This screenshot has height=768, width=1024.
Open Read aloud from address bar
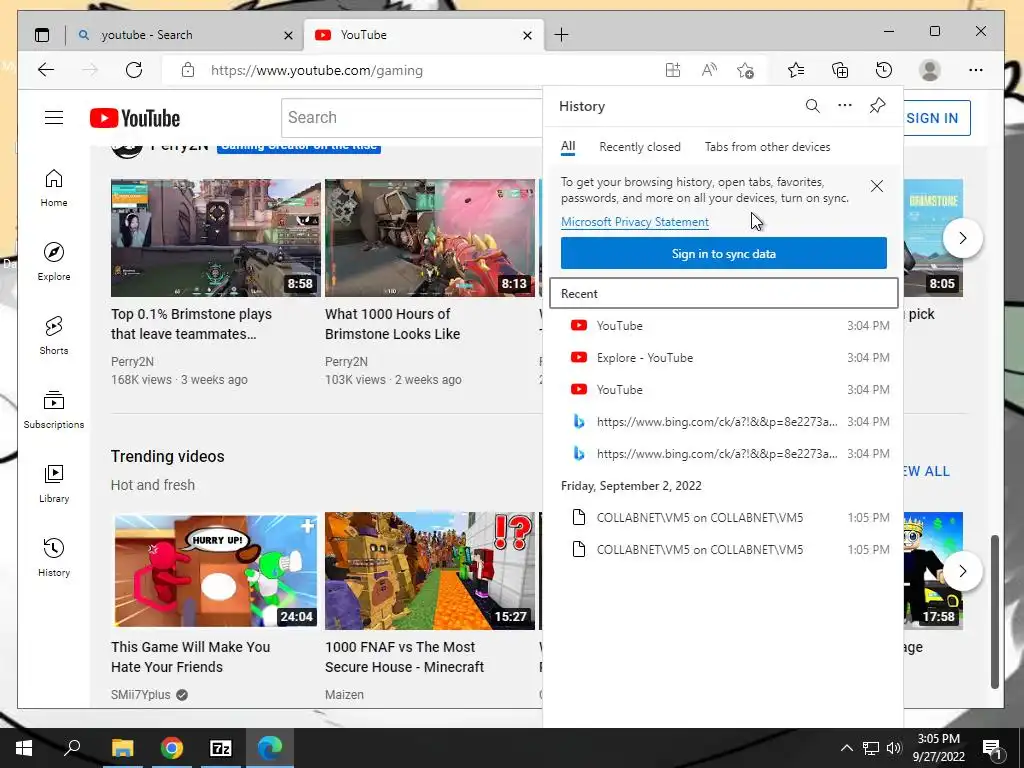coord(709,70)
